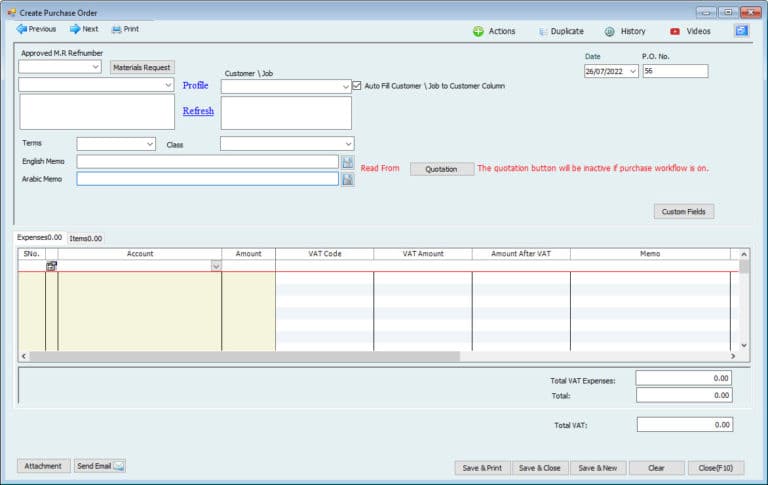Click the Refresh link
The height and width of the screenshot is (485, 768).
click(x=198, y=111)
